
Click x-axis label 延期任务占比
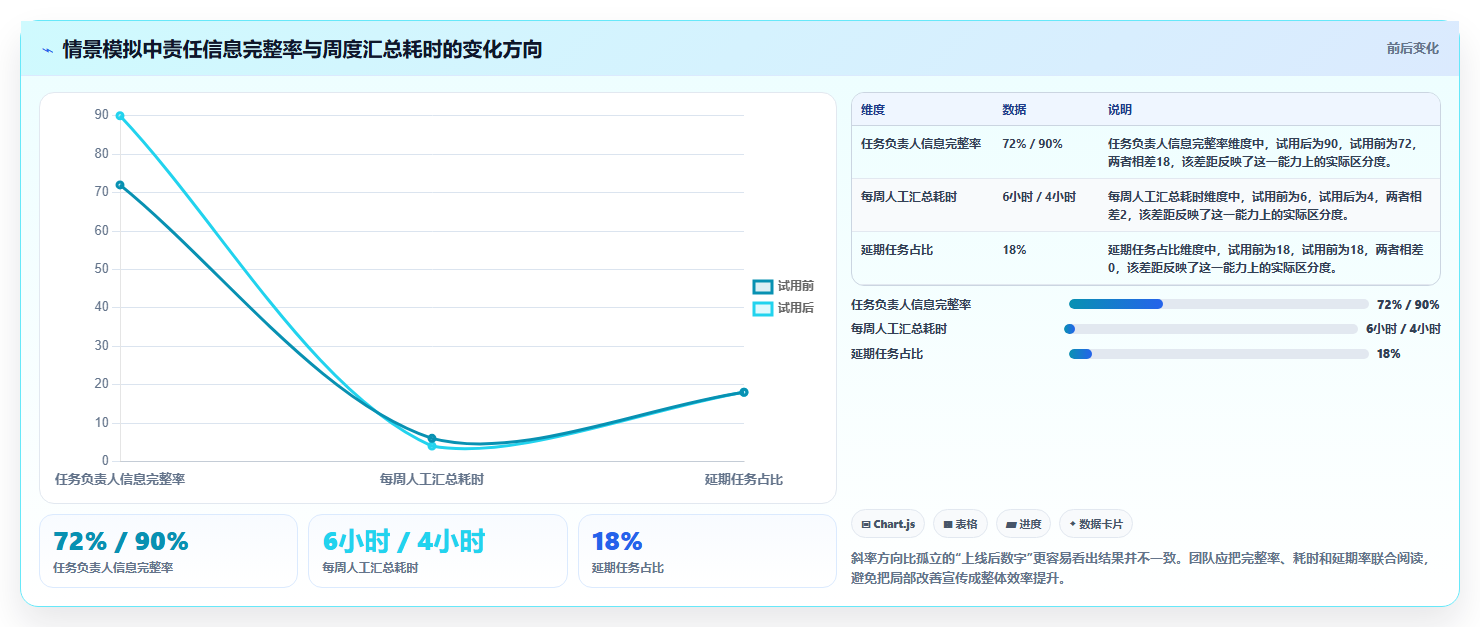click(x=744, y=479)
